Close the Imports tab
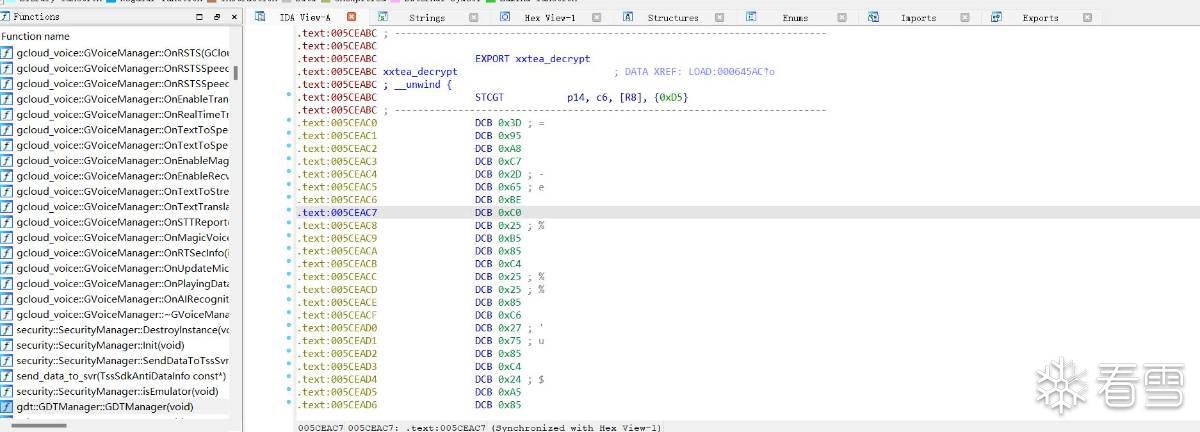The image size is (1200, 432). point(964,17)
